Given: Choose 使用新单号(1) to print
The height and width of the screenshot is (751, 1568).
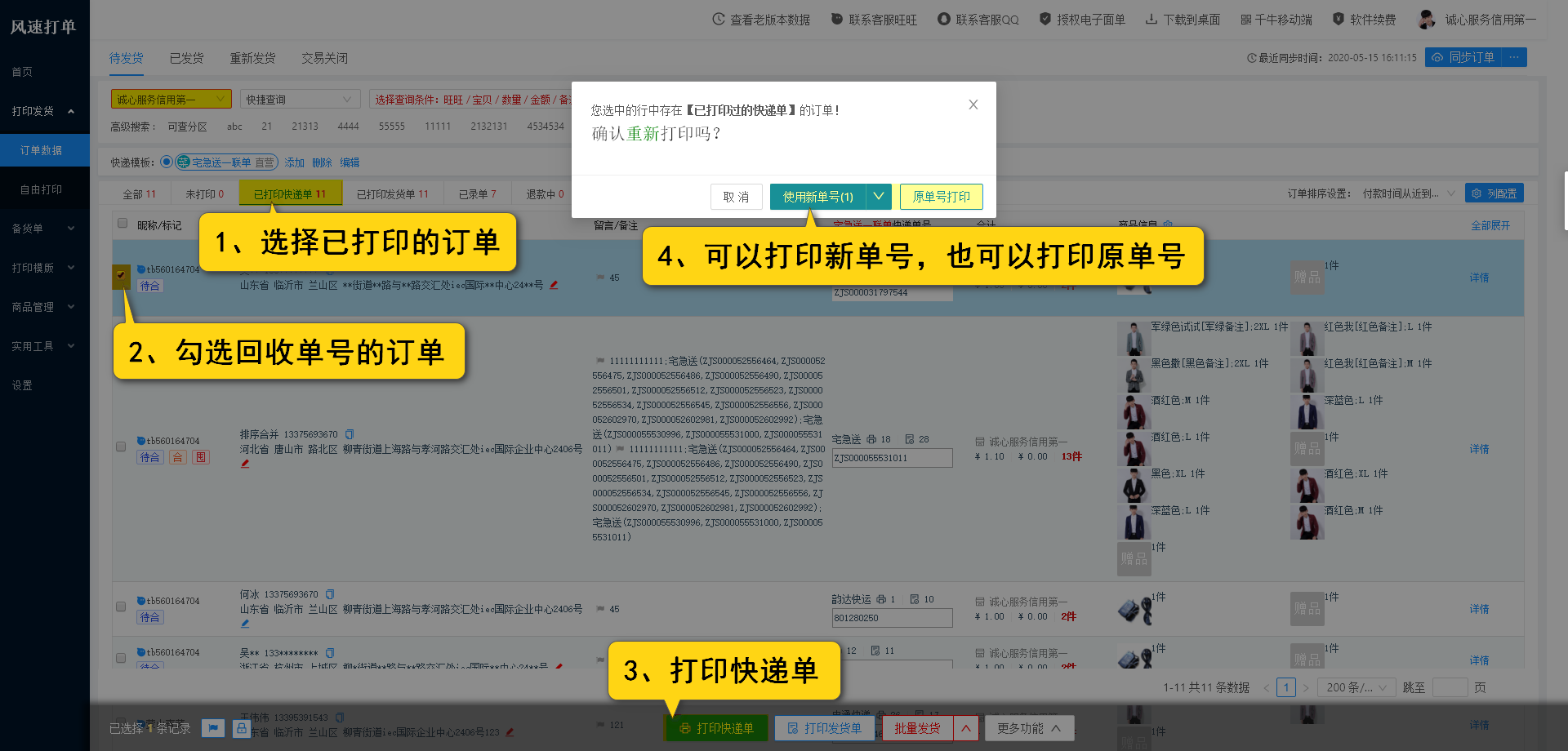Looking at the screenshot, I should pyautogui.click(x=817, y=197).
